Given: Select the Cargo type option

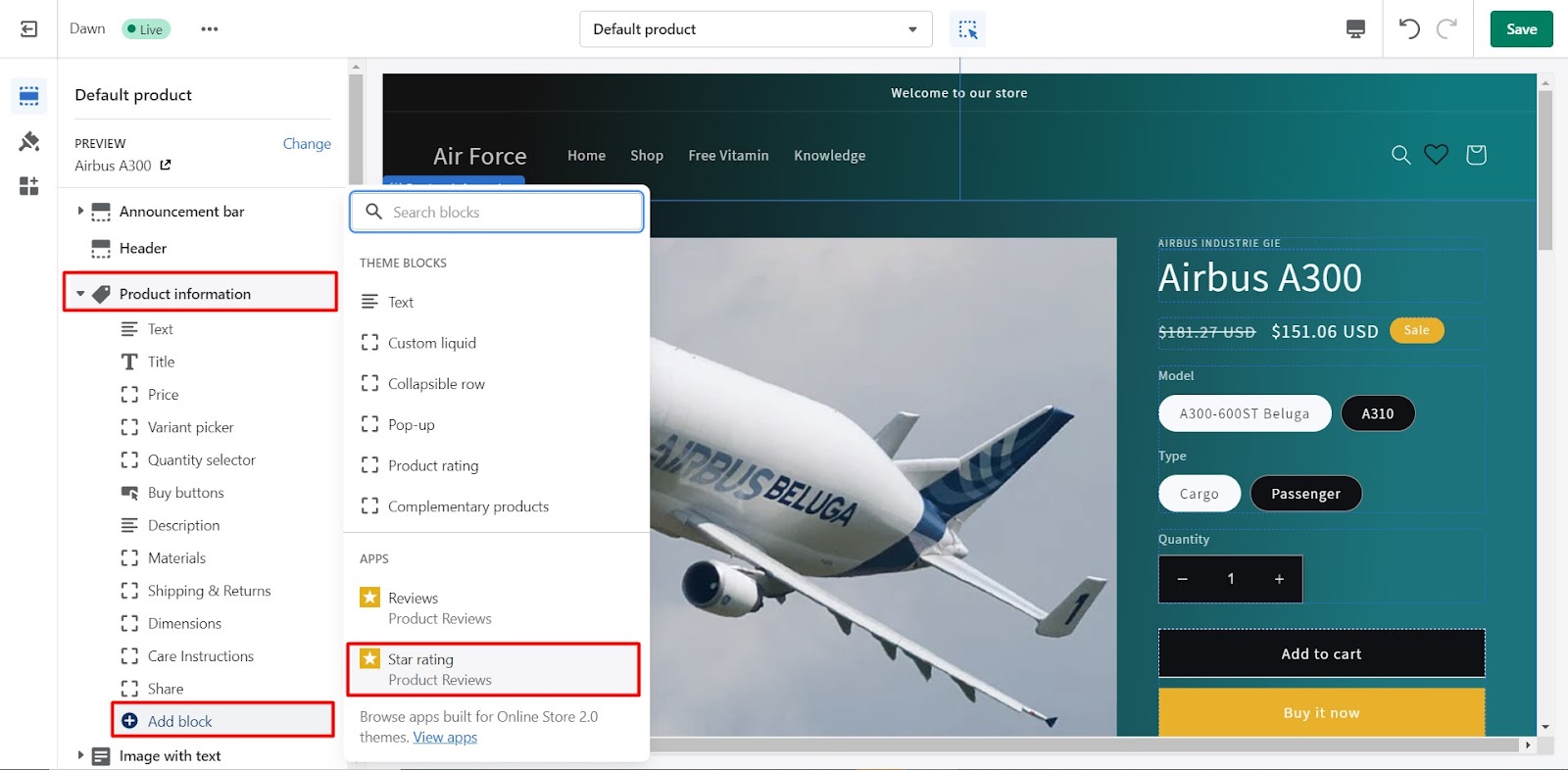Looking at the screenshot, I should (x=1200, y=494).
